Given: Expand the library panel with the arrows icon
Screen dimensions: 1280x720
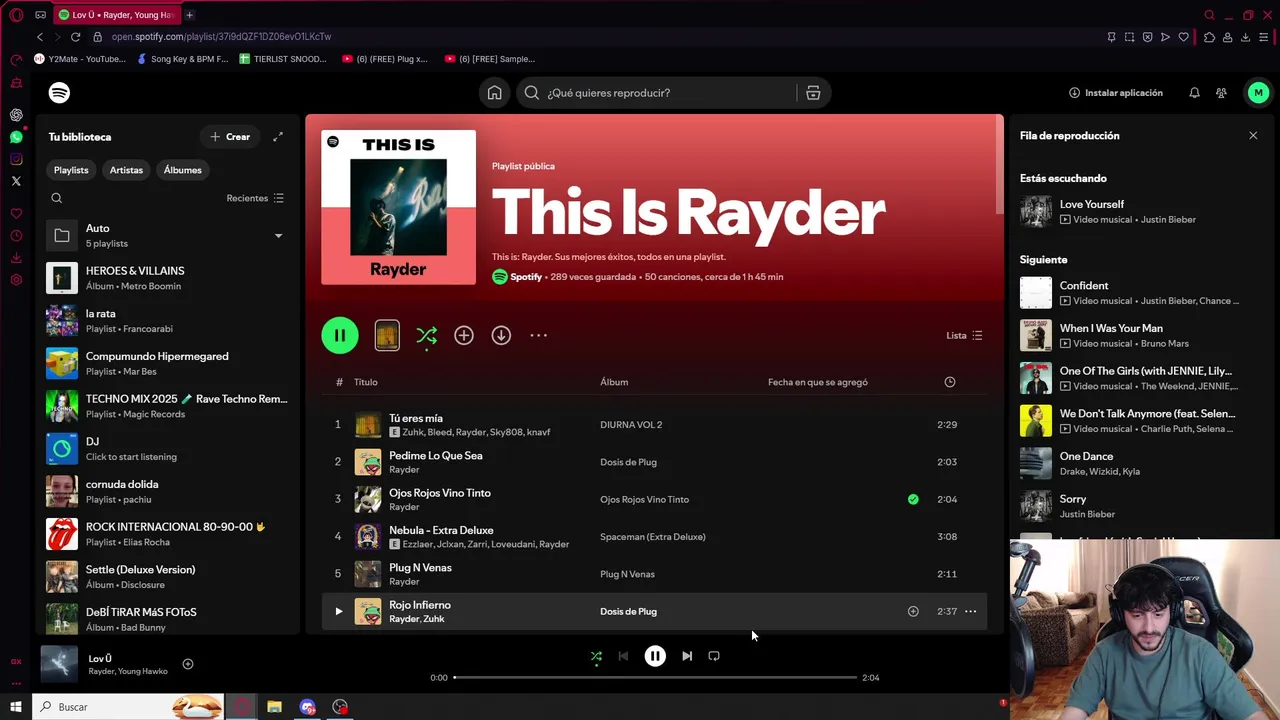Looking at the screenshot, I should tap(278, 137).
